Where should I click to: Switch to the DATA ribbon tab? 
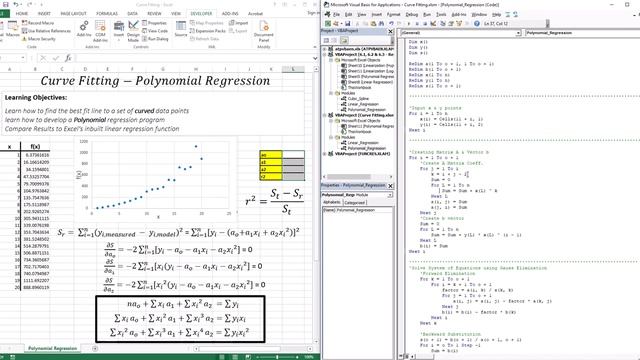coord(132,13)
